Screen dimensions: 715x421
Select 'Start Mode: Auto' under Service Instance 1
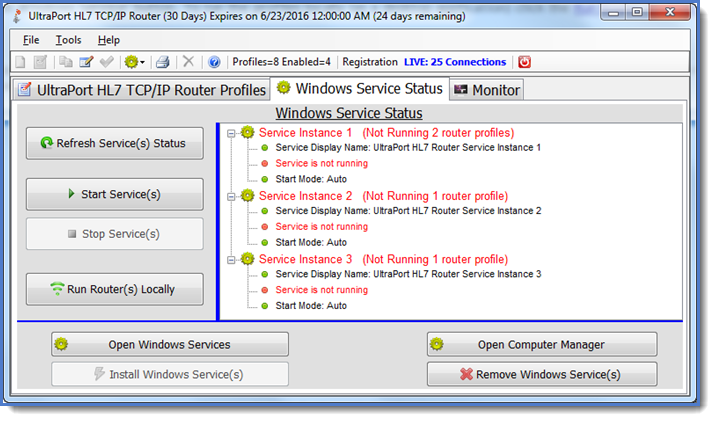click(x=311, y=179)
